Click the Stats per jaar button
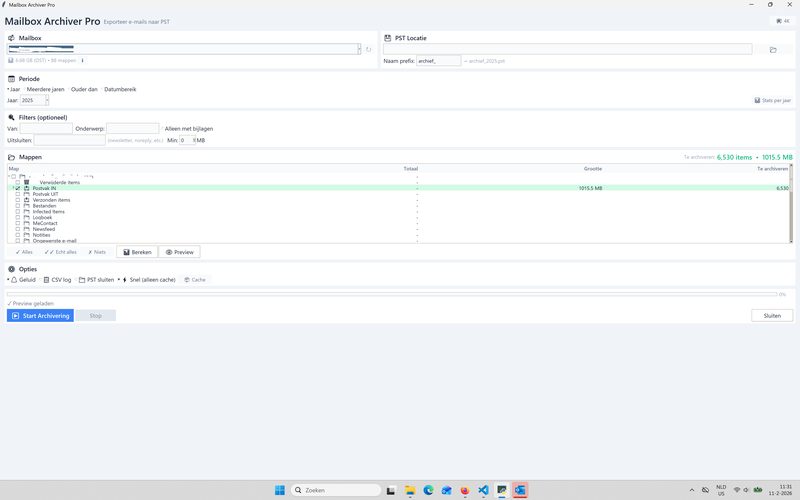The height and width of the screenshot is (500, 800). pyautogui.click(x=772, y=101)
